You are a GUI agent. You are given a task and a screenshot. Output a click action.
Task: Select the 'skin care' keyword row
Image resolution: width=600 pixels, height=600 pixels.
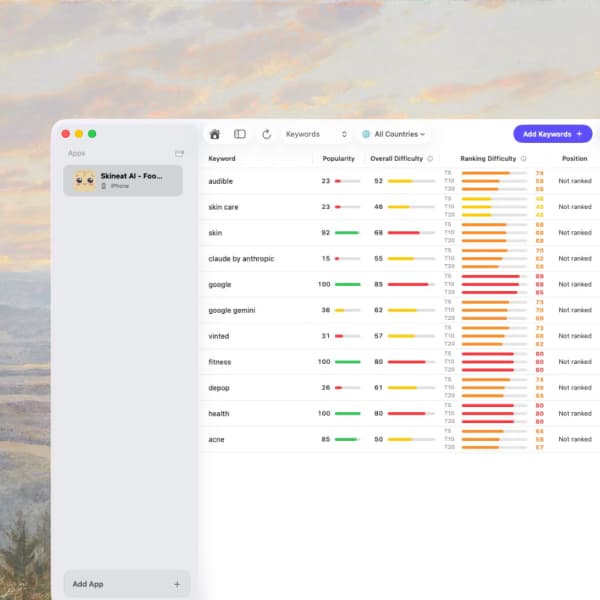click(400, 207)
